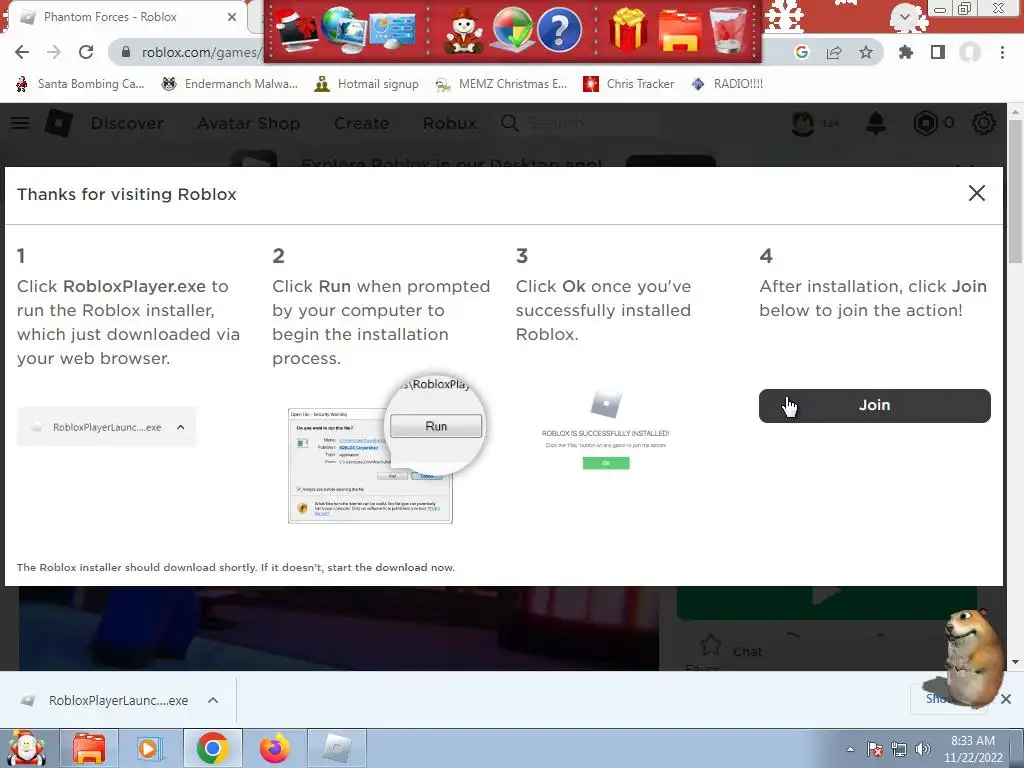1024x768 pixels.
Task: Open the red folder icon in the top dock
Action: [x=679, y=31]
